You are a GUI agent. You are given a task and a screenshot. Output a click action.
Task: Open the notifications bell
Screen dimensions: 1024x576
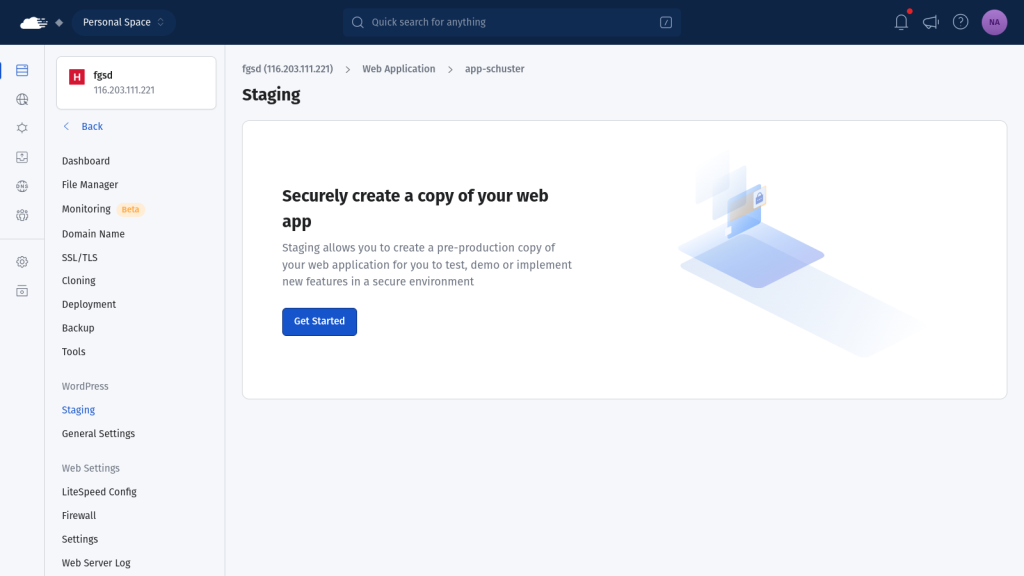[x=901, y=22]
